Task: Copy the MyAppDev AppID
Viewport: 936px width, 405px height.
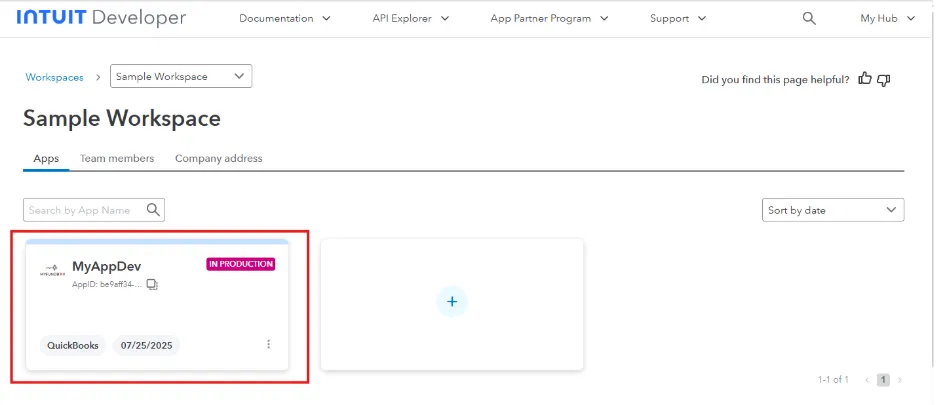Action: coord(152,284)
